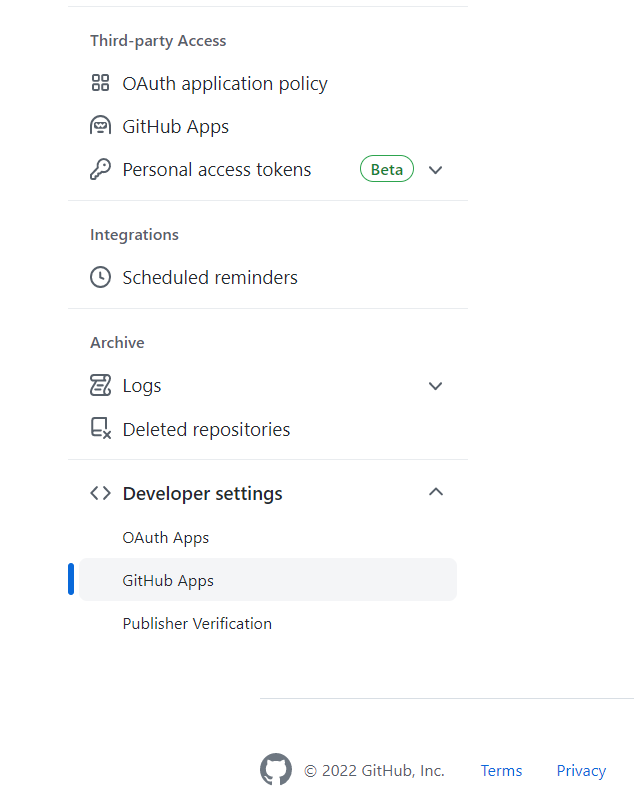Open the Terms link

[501, 770]
